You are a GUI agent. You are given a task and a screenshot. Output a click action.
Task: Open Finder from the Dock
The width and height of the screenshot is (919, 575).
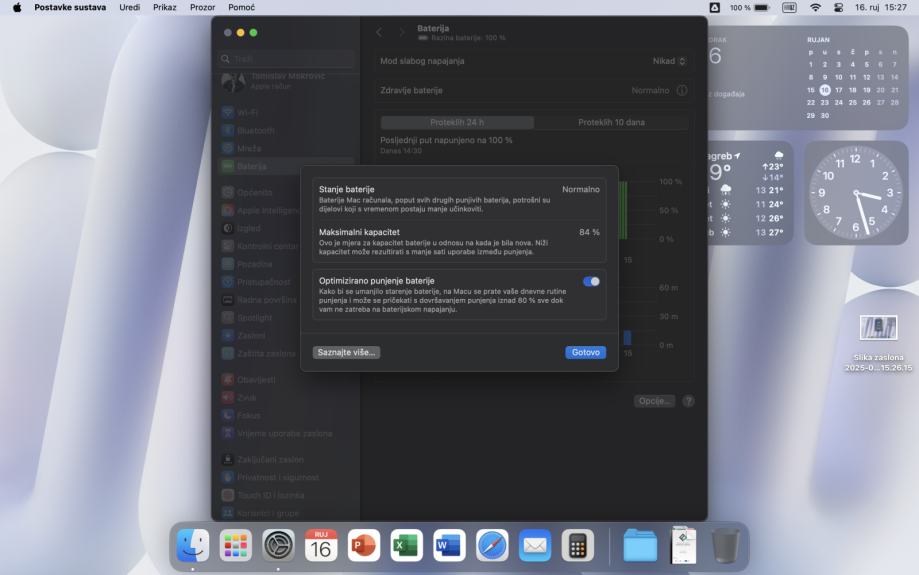click(x=193, y=546)
